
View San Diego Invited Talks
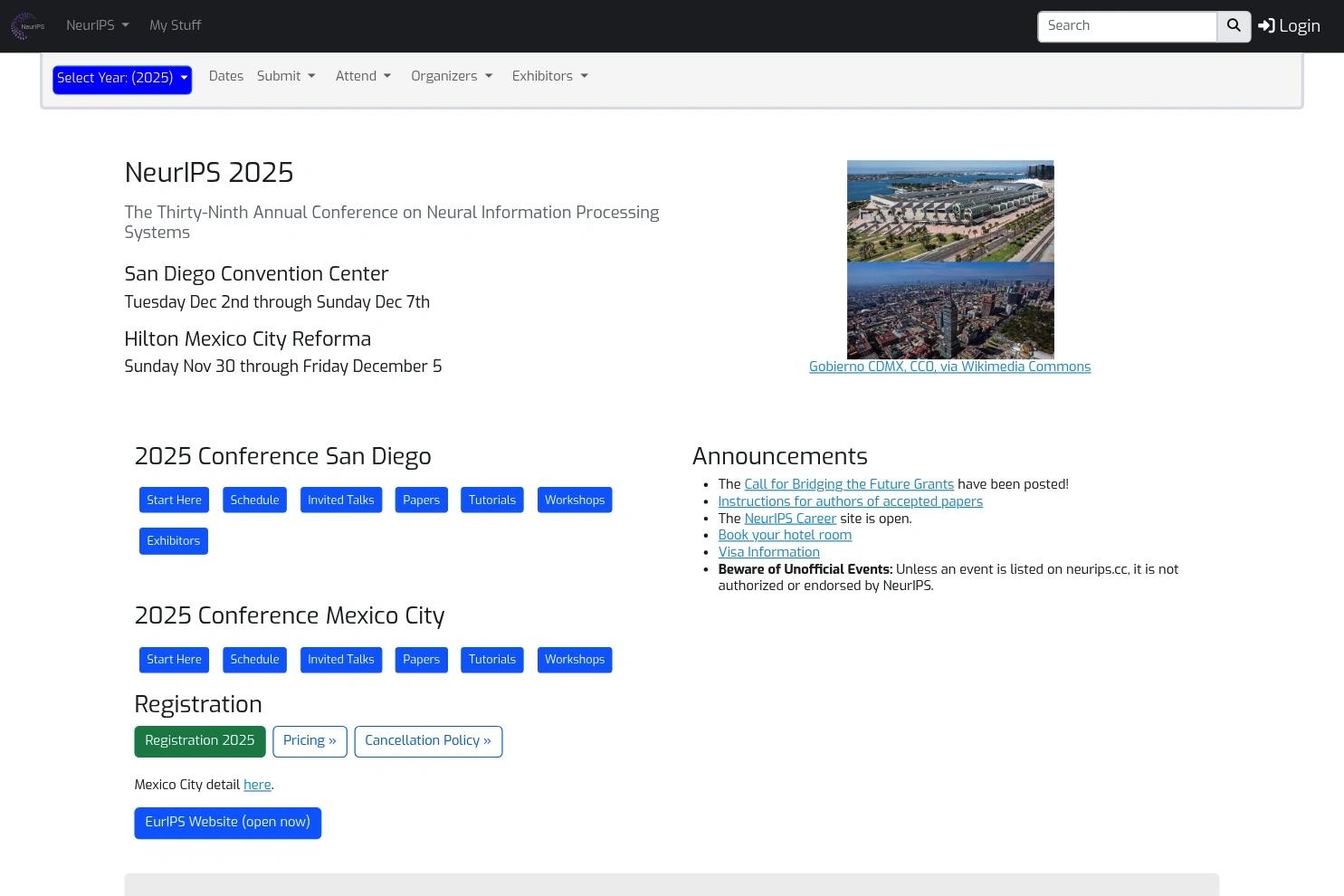340,500
